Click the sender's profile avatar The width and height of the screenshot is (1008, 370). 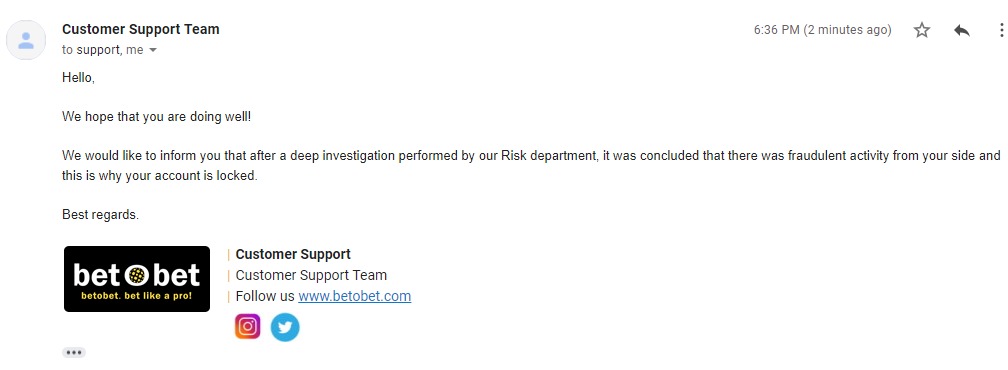point(26,40)
